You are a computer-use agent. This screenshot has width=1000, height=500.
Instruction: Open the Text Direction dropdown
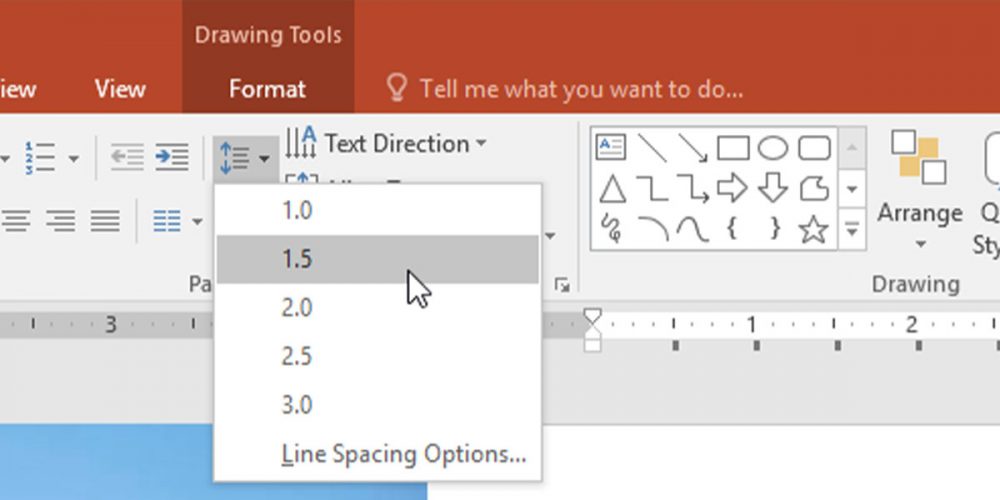pos(386,144)
